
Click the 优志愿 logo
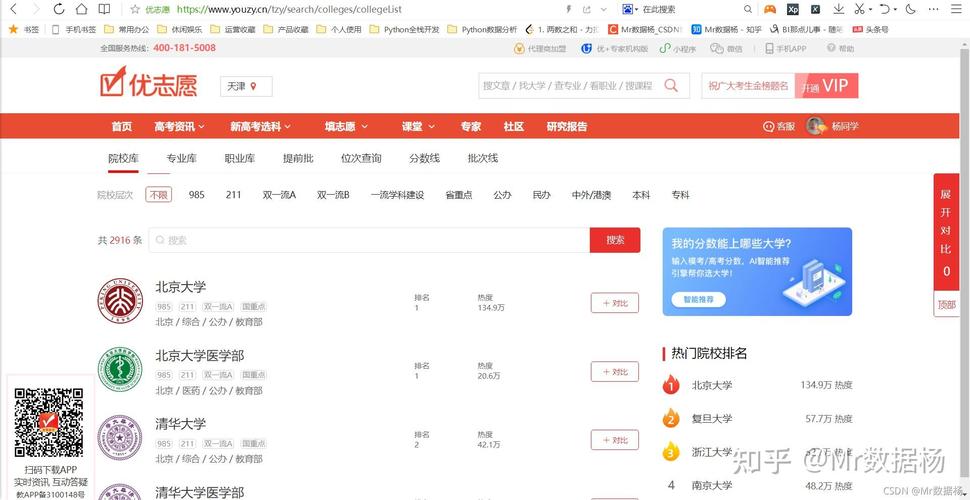(x=148, y=82)
